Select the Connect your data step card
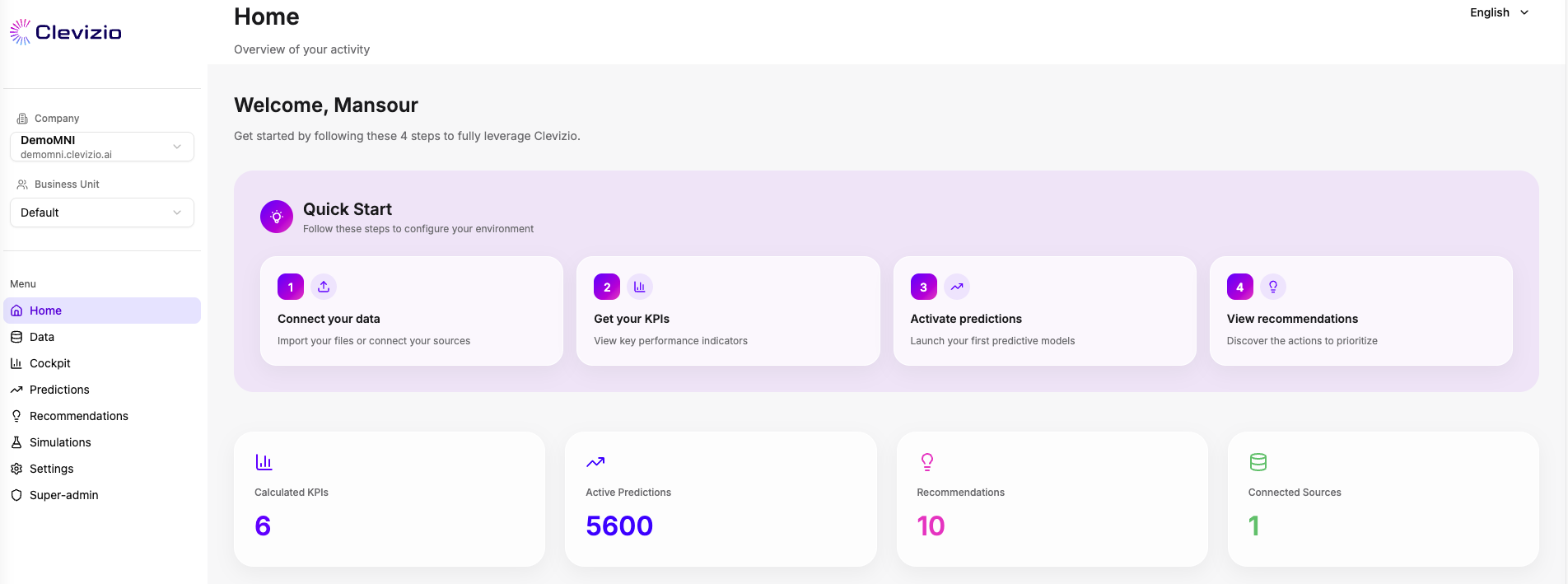1568x584 pixels. 412,311
